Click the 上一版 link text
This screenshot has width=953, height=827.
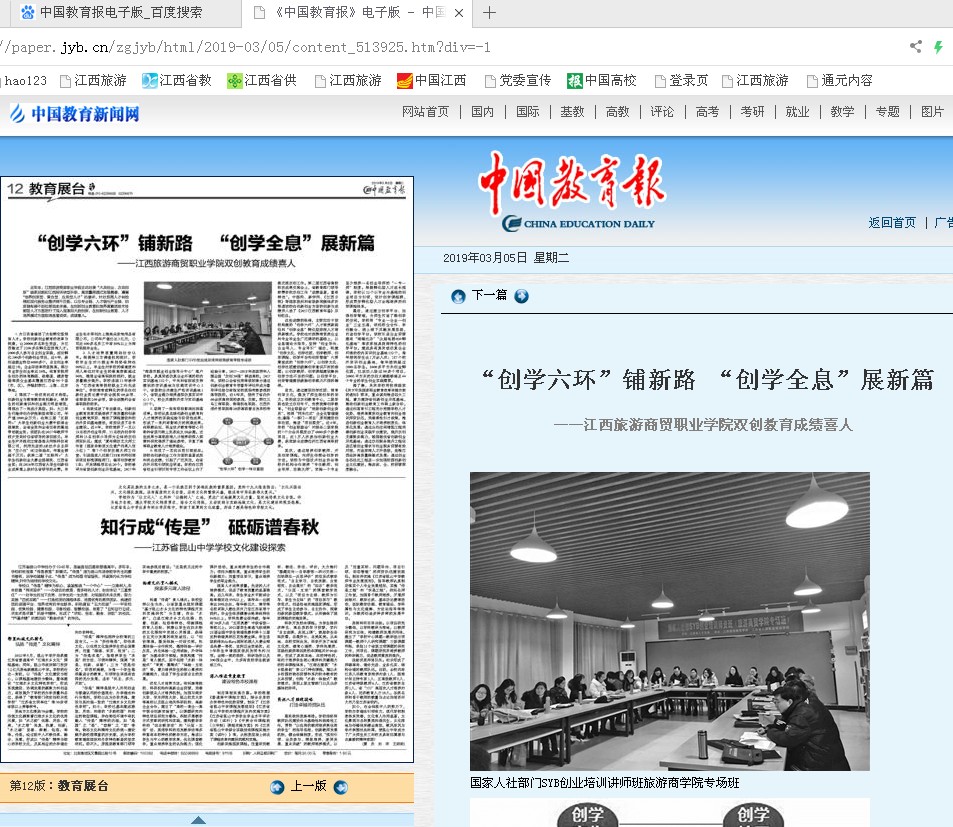click(309, 786)
